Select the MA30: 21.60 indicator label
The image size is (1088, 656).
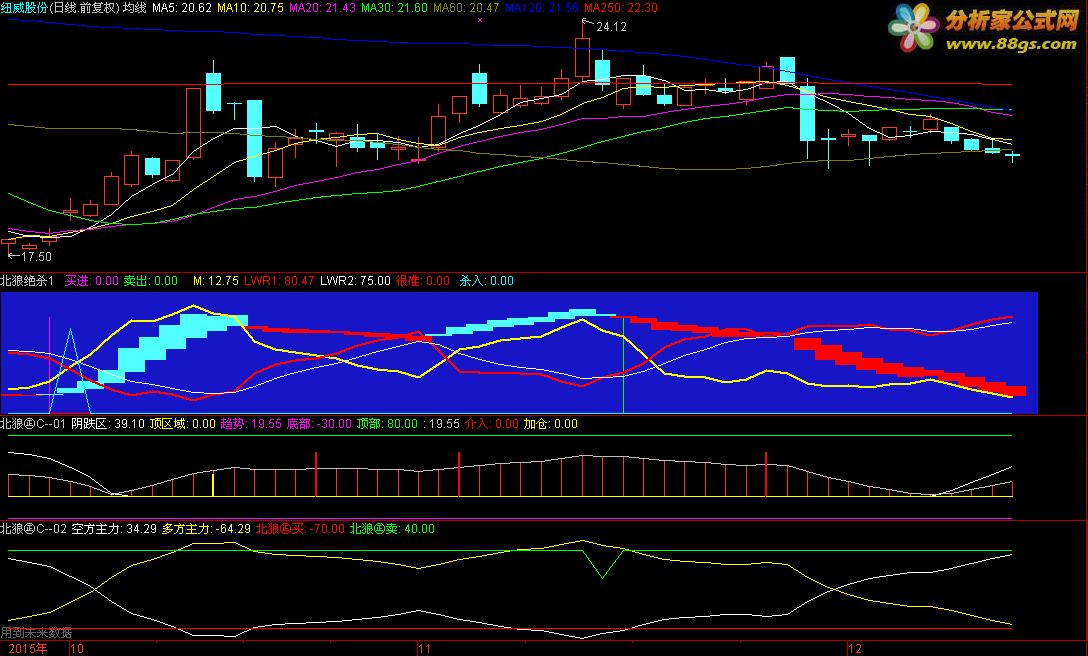(394, 8)
